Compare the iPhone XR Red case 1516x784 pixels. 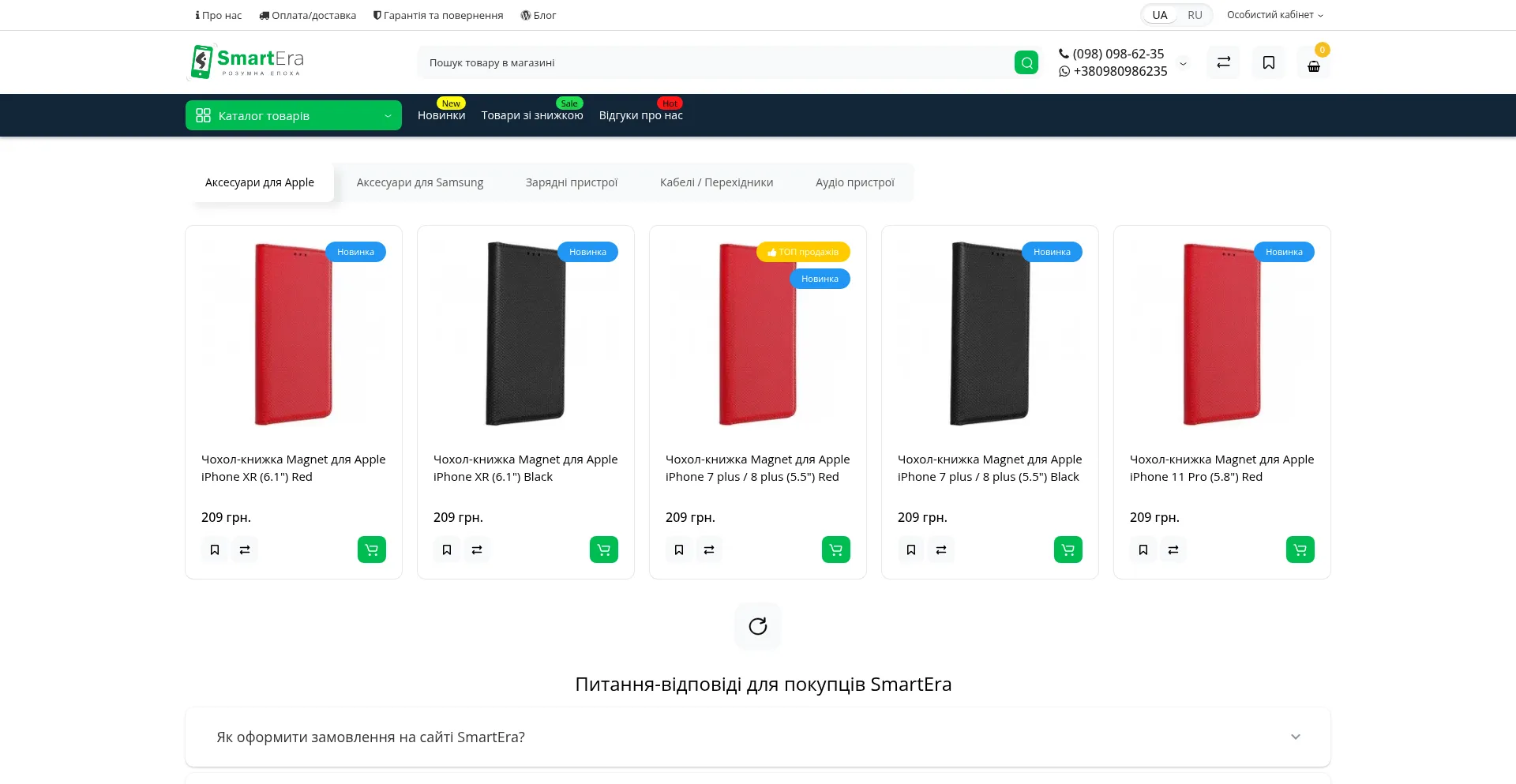click(245, 550)
